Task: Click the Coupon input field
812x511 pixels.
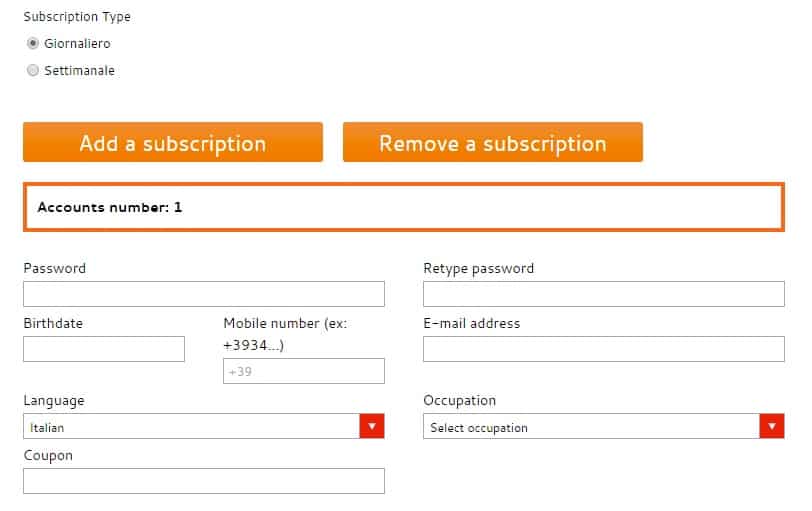Action: click(204, 481)
